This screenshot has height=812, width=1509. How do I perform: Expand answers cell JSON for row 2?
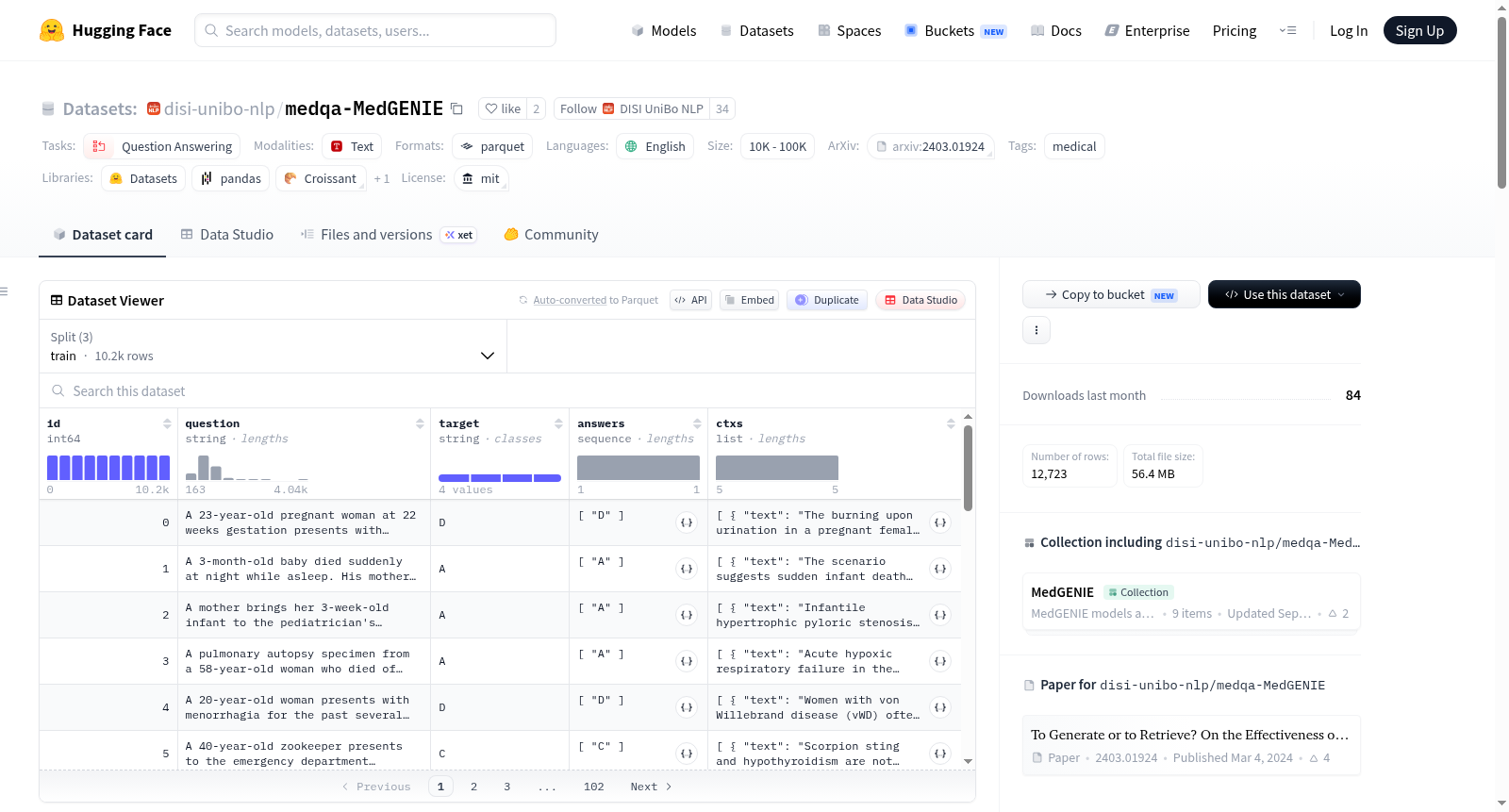point(687,615)
